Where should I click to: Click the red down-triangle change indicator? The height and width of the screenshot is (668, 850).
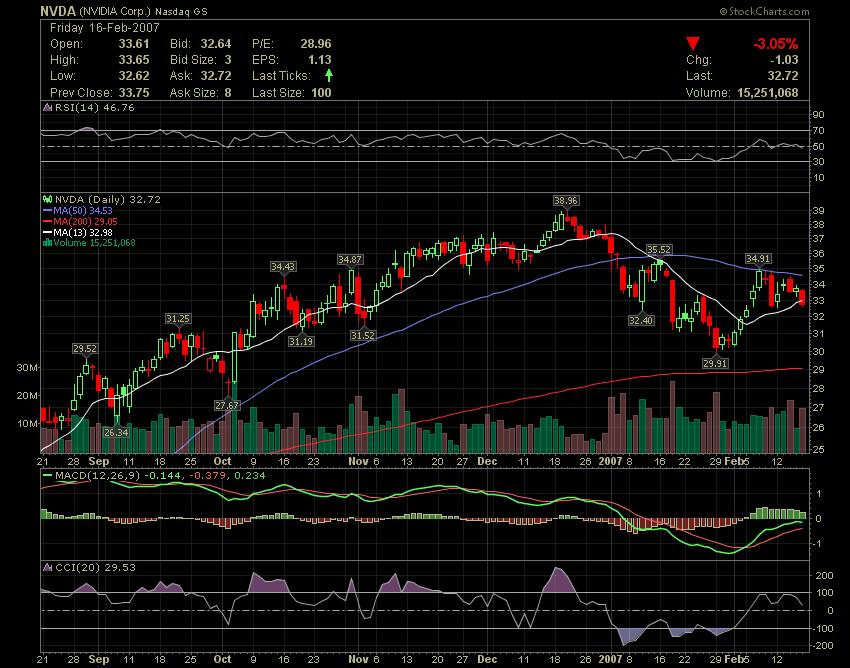tap(693, 43)
